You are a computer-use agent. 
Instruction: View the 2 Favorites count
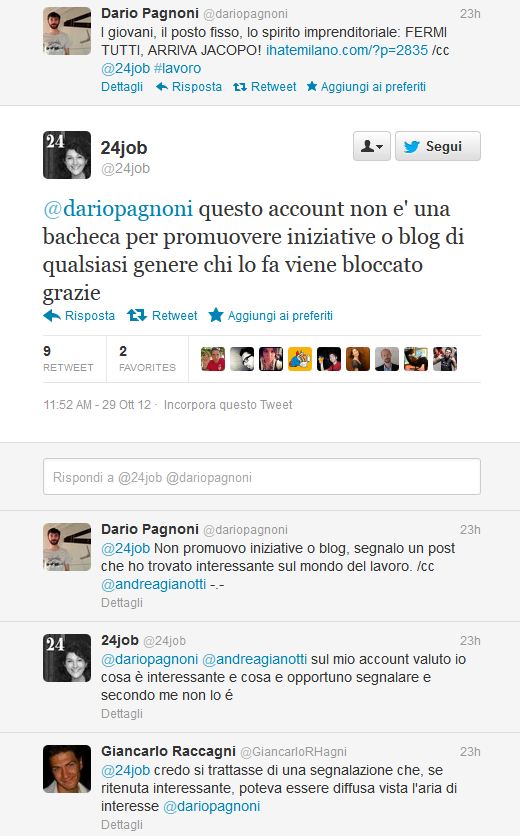click(x=147, y=359)
